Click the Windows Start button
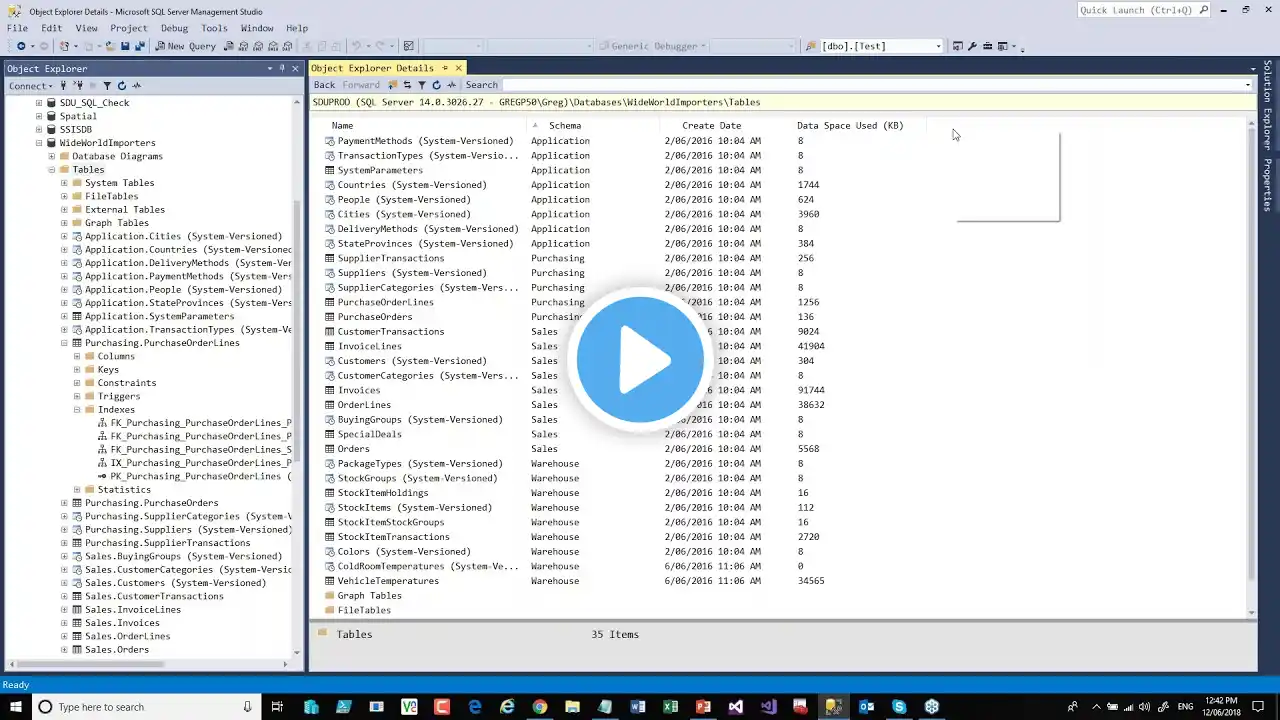The height and width of the screenshot is (720, 1280). tap(14, 707)
